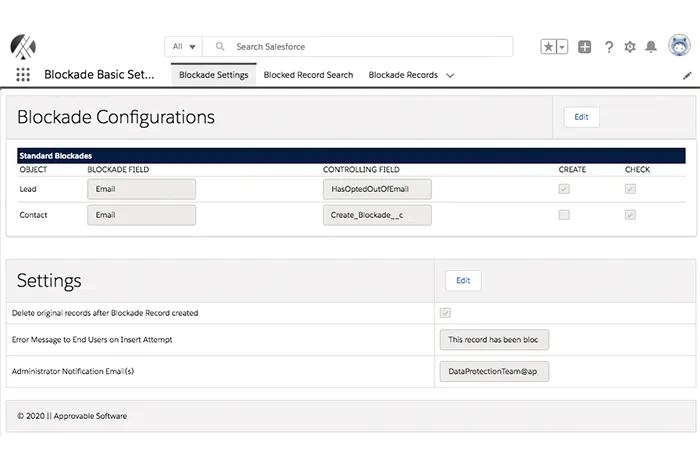
Task: Open the All search scope dropdown
Action: click(183, 46)
